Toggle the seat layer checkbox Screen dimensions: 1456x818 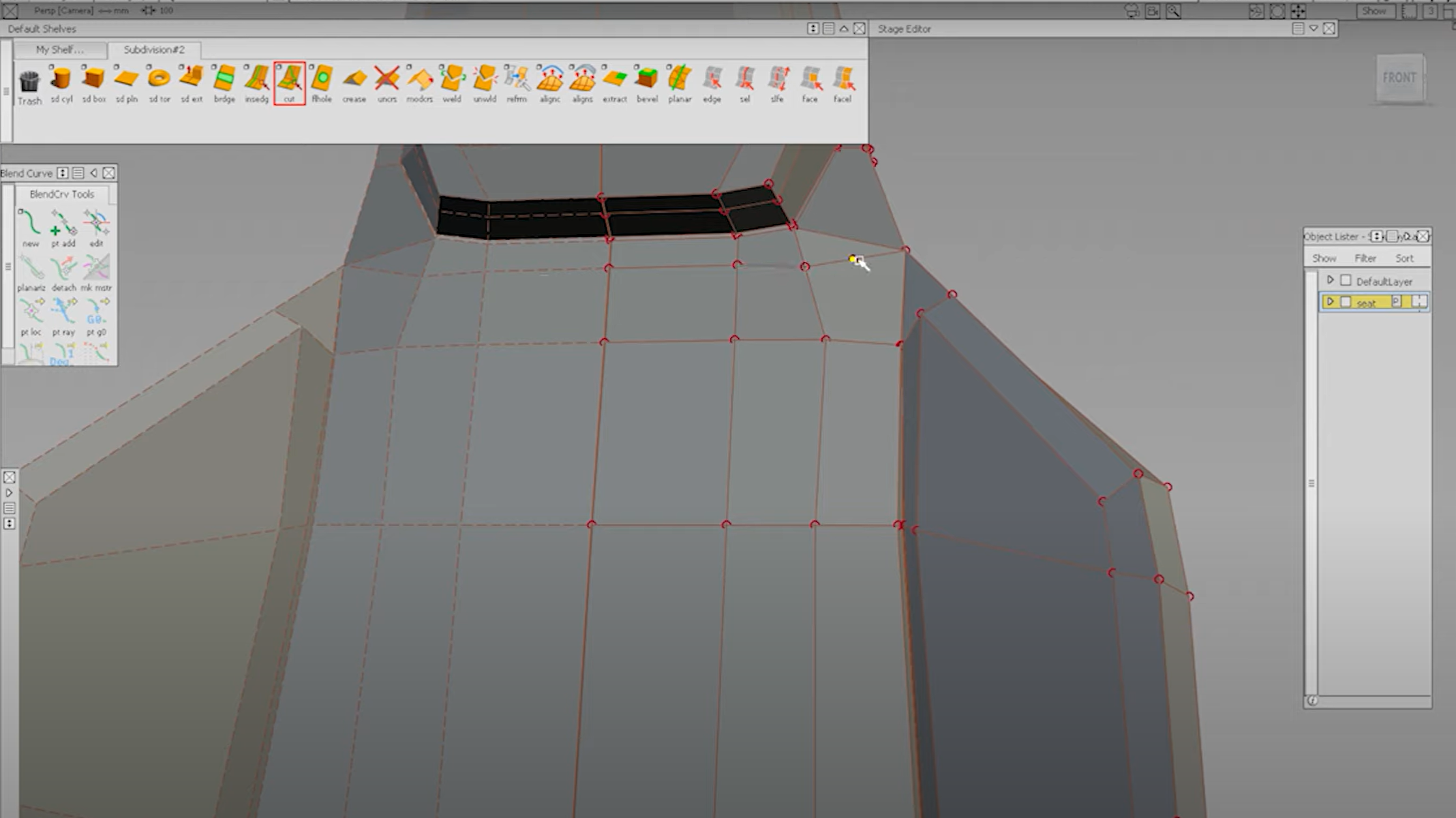[x=1345, y=301]
